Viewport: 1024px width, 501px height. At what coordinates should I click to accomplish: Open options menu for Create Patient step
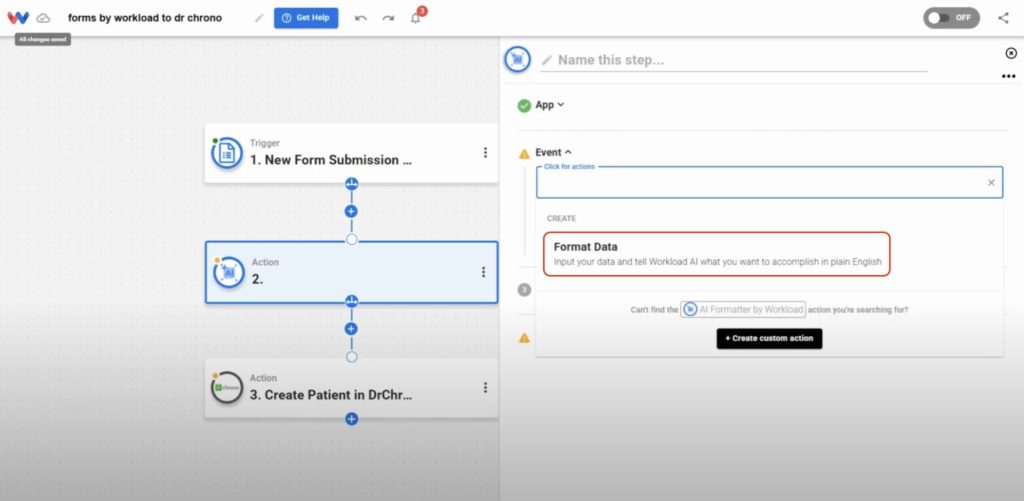tap(485, 387)
